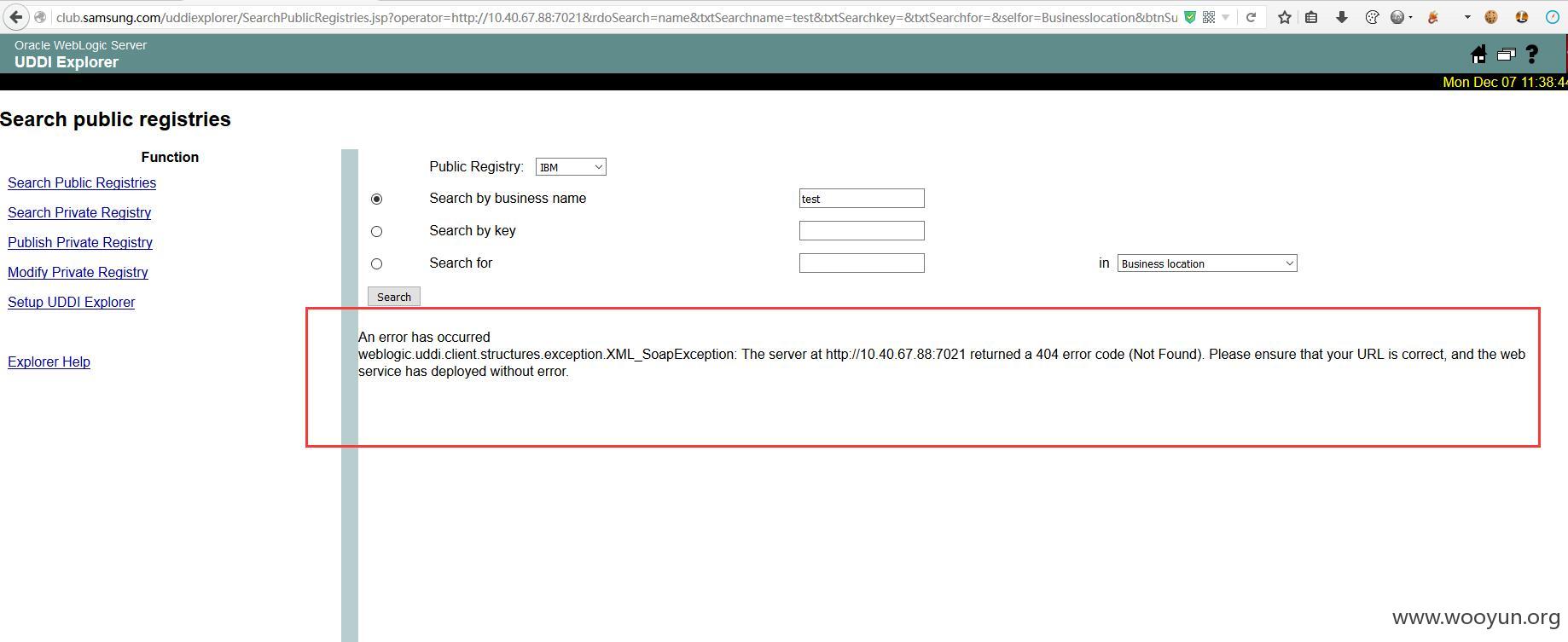Click the browser address bar URL
Viewport: 1568px width, 642px height.
click(616, 17)
